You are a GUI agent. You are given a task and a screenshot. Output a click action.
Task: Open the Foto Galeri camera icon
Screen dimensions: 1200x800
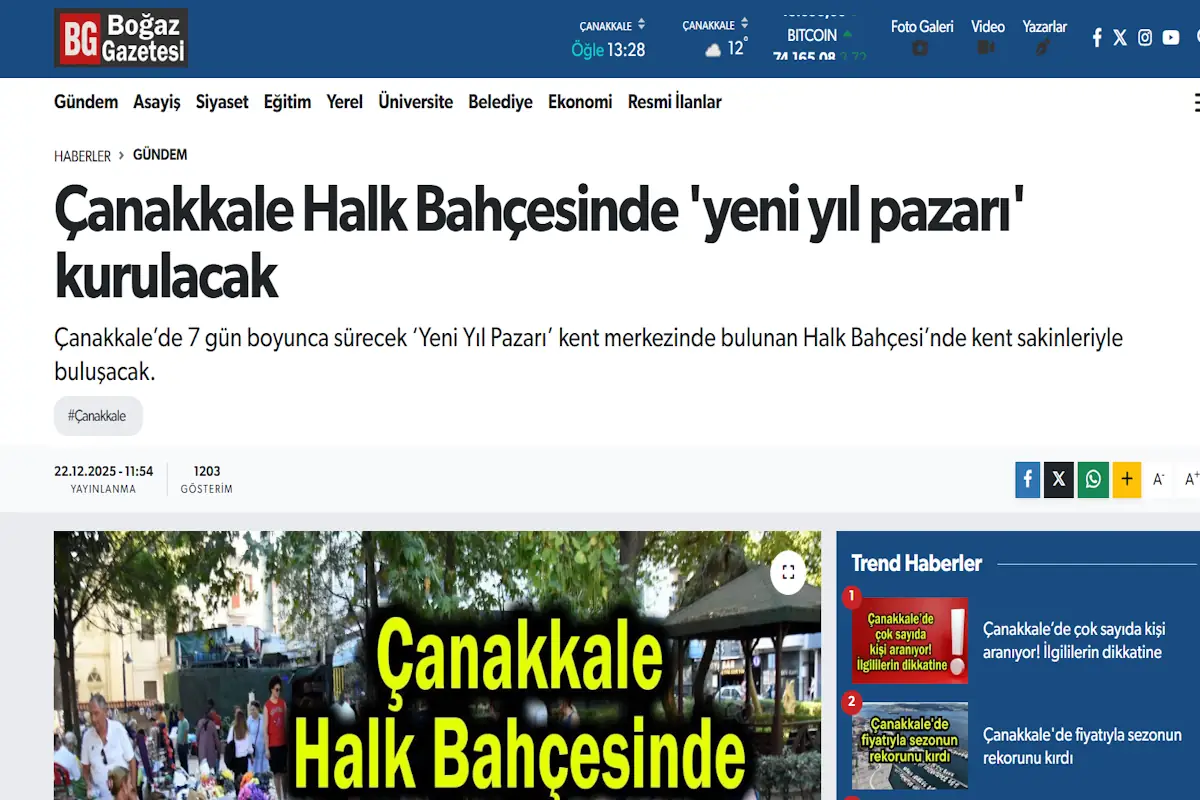[921, 48]
